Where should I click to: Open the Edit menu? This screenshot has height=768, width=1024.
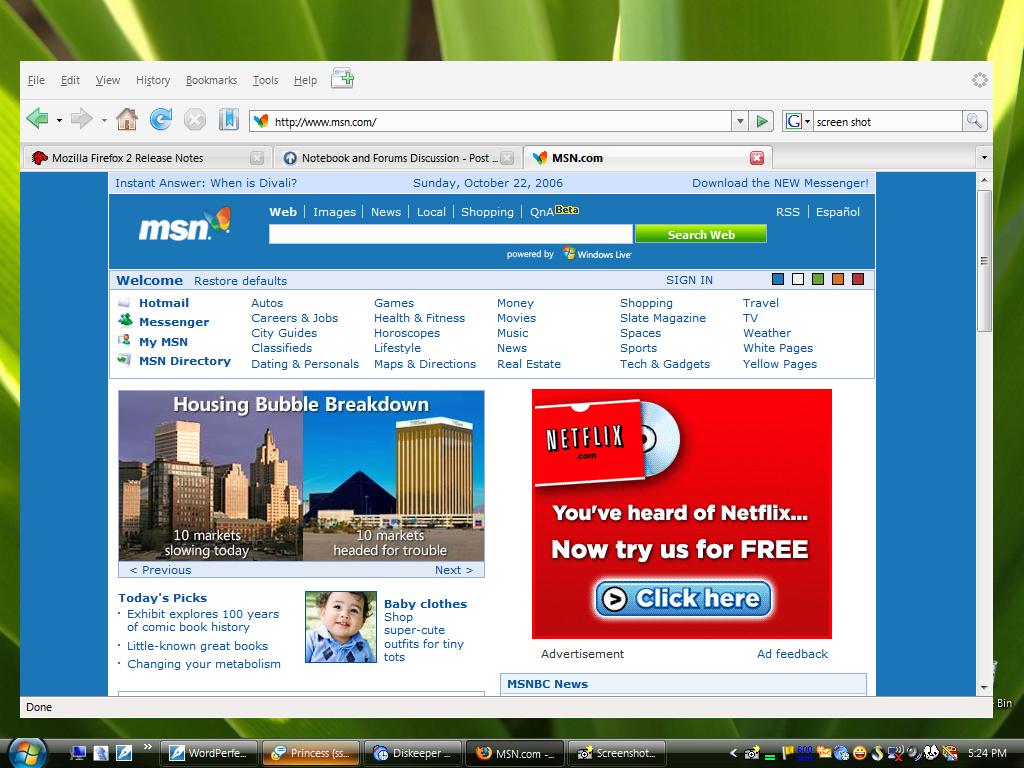tap(70, 80)
